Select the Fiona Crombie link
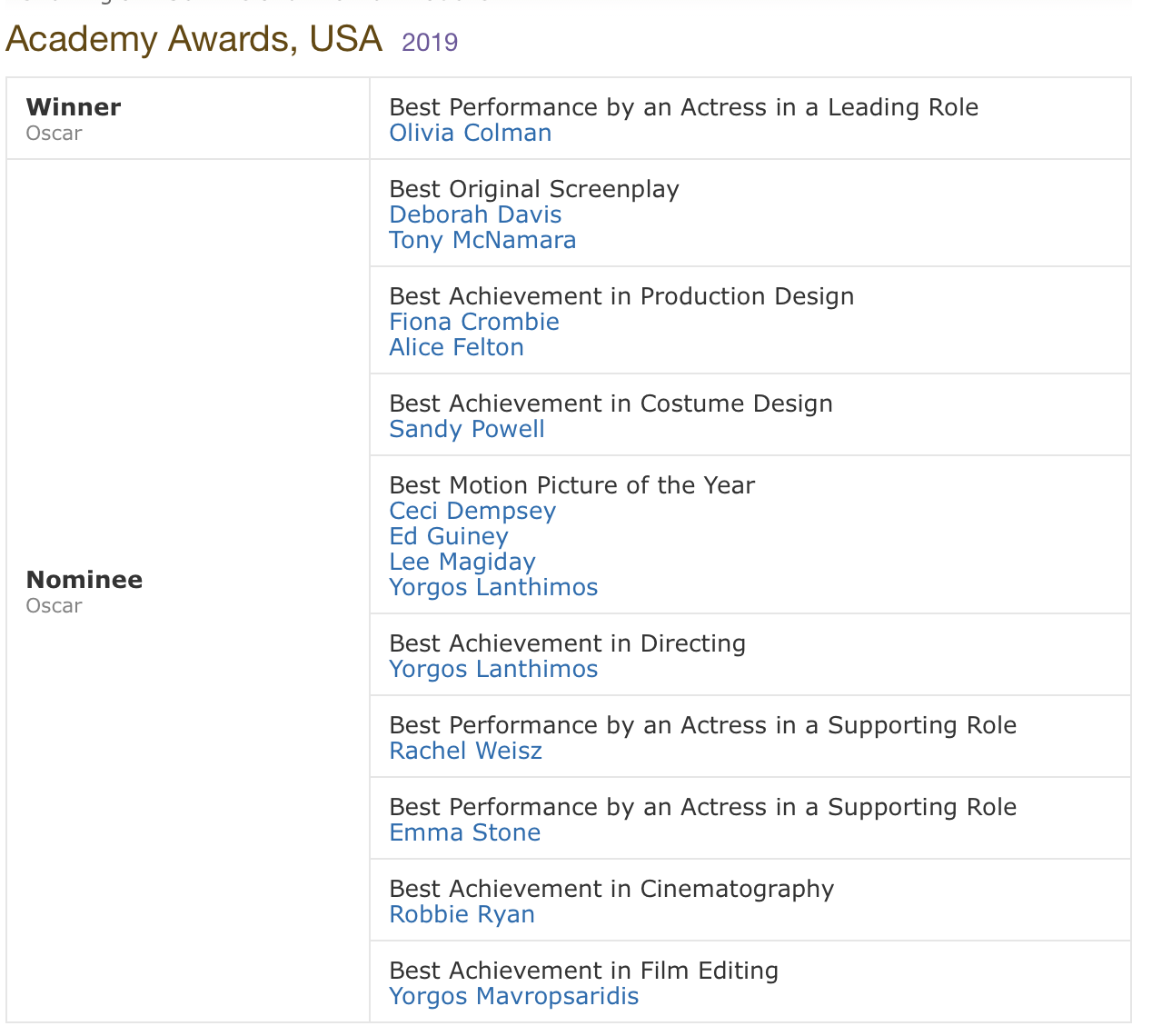The image size is (1152, 1036). [x=473, y=322]
